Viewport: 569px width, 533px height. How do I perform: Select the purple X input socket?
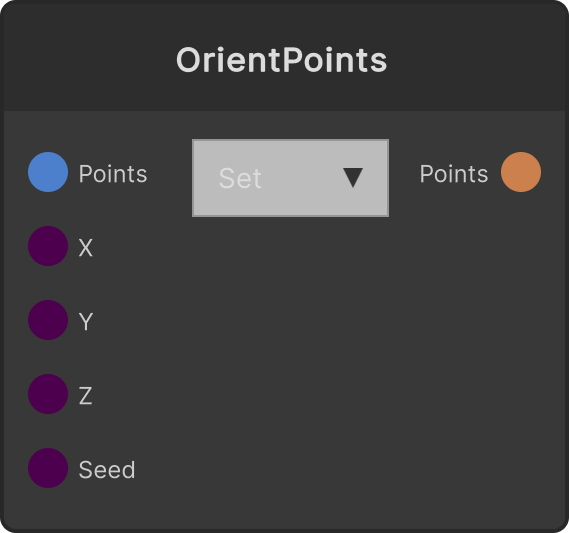pos(48,246)
